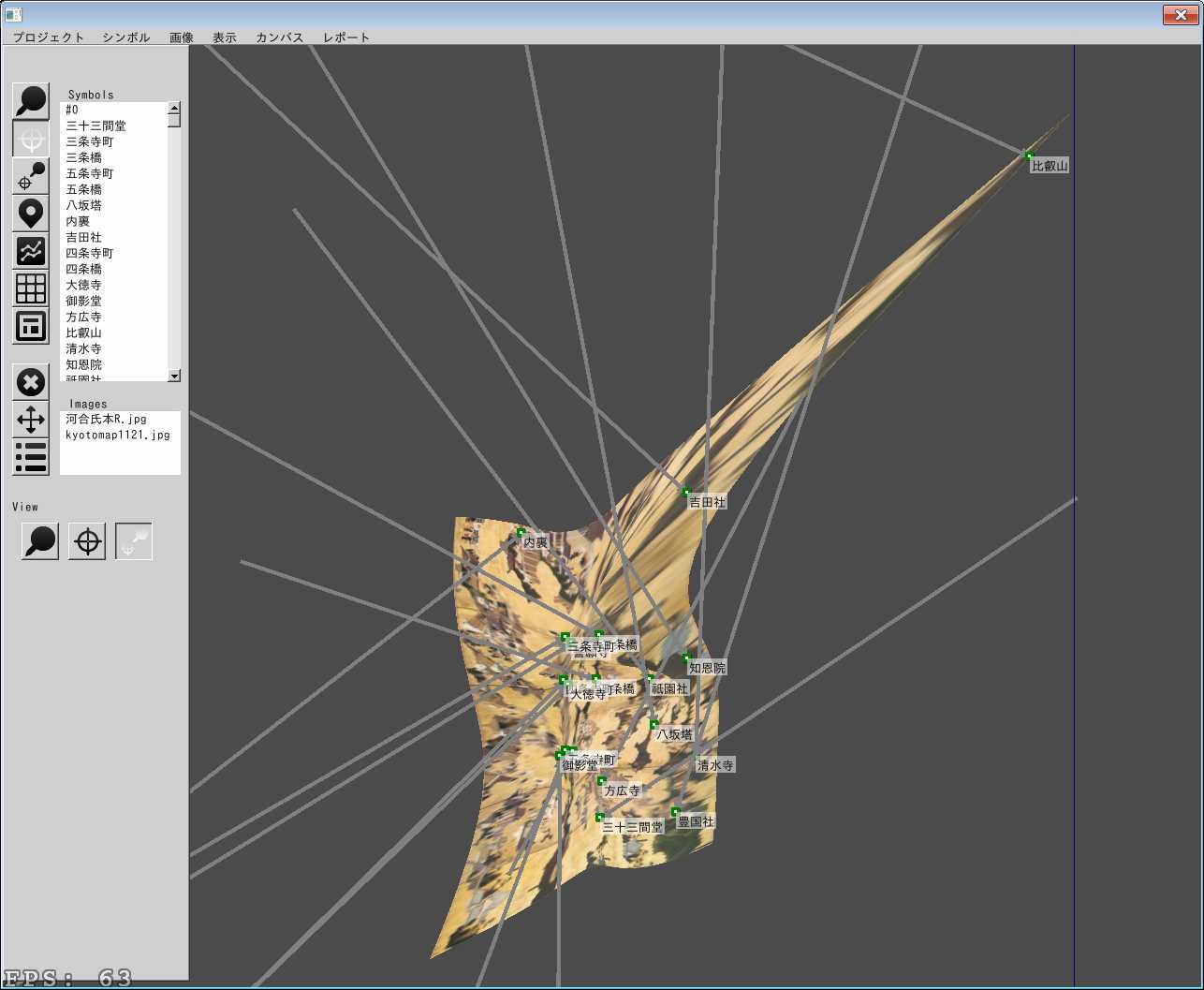The image size is (1204, 990).
Task: Select 四条橋 in the Symbols list
Action: (x=114, y=269)
